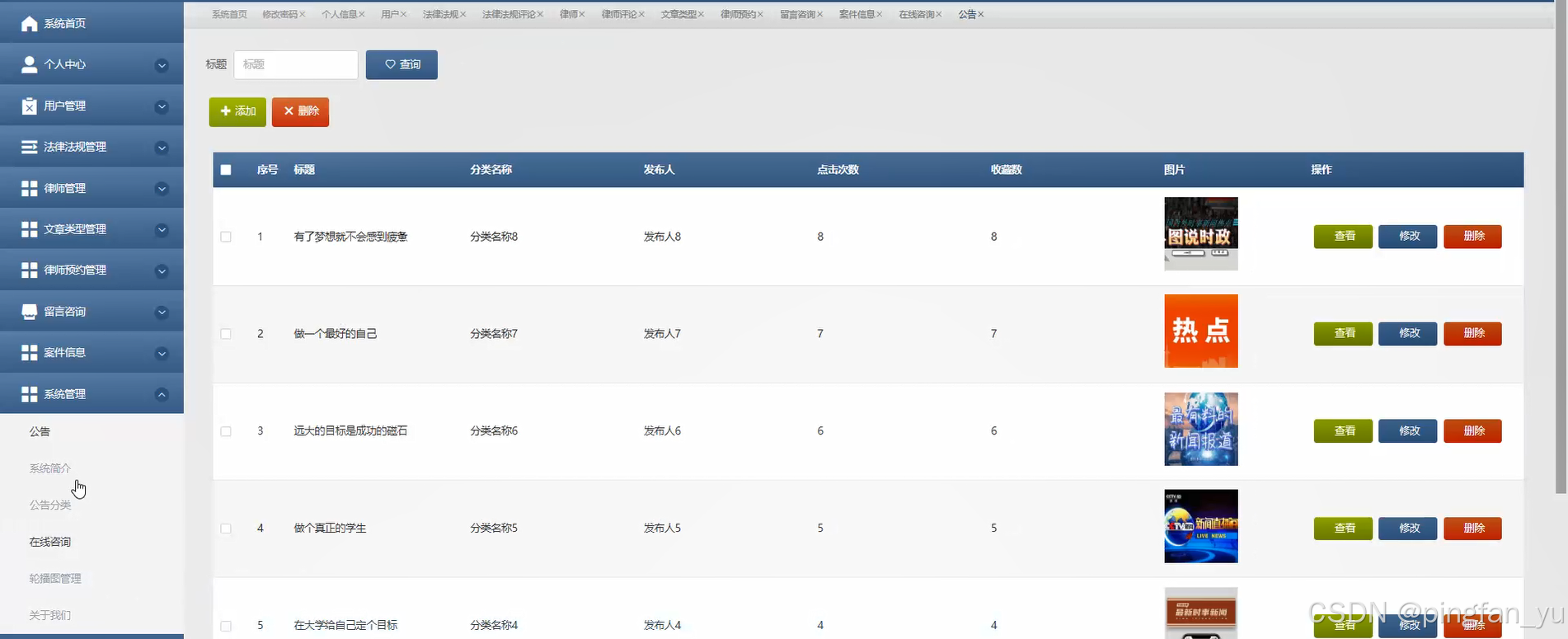Close the 法律法规评论 tab
The width and height of the screenshot is (1568, 639).
[541, 15]
